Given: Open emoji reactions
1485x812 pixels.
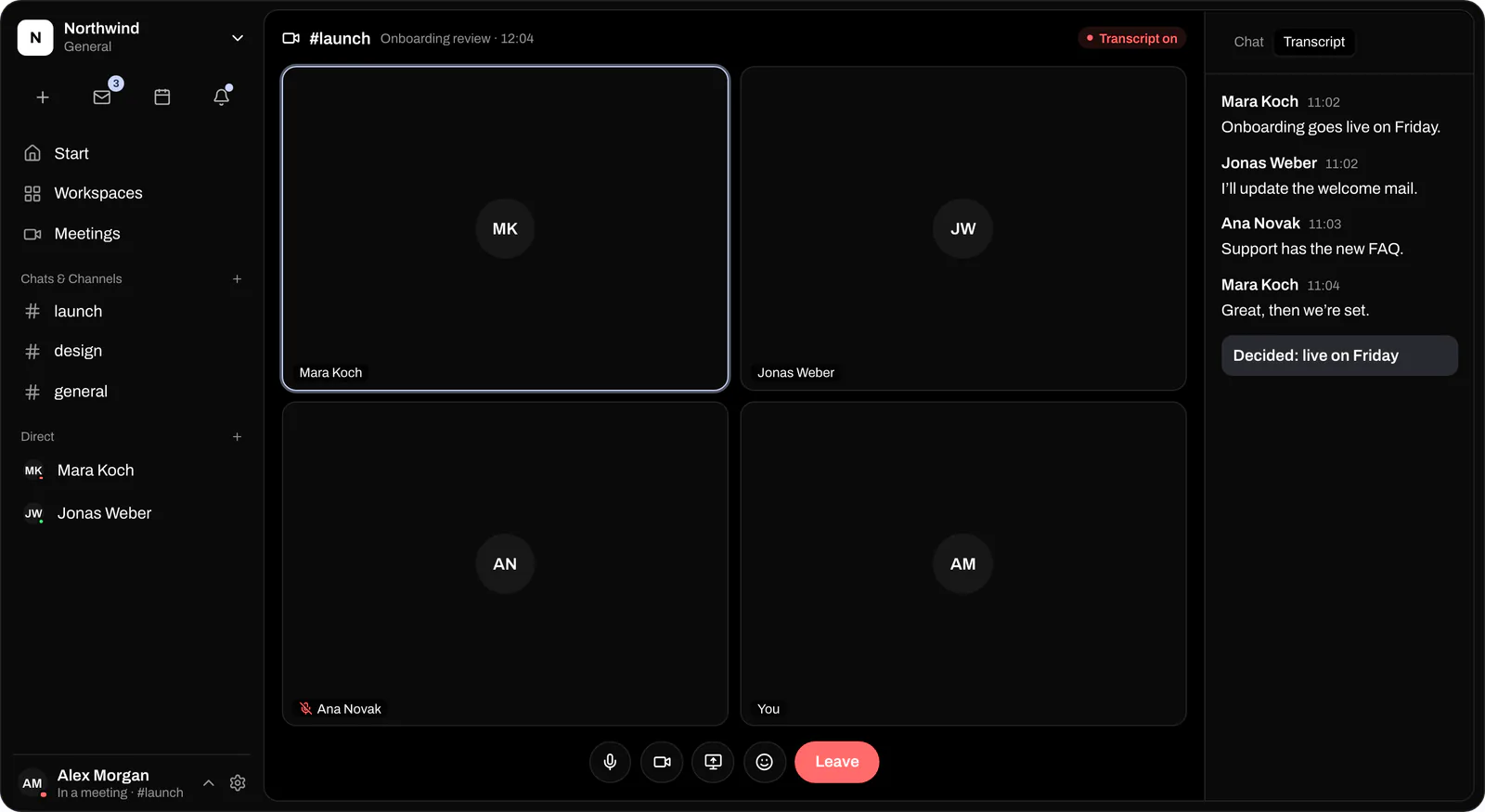Looking at the screenshot, I should 765,762.
